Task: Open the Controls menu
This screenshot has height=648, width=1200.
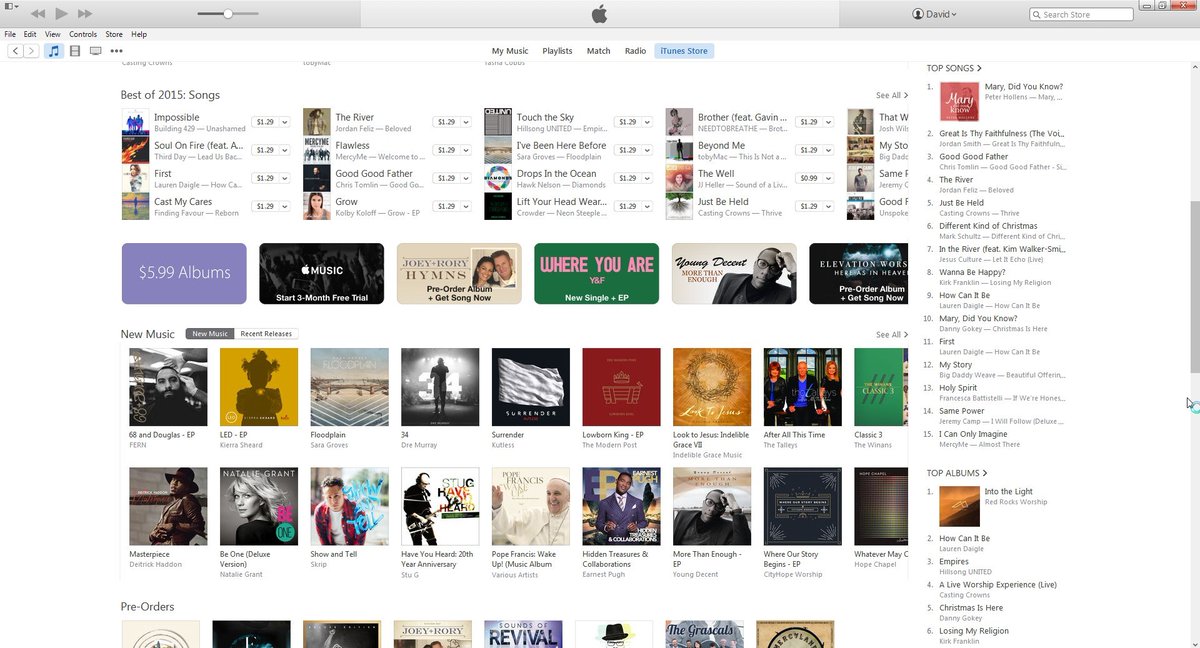Action: tap(83, 34)
